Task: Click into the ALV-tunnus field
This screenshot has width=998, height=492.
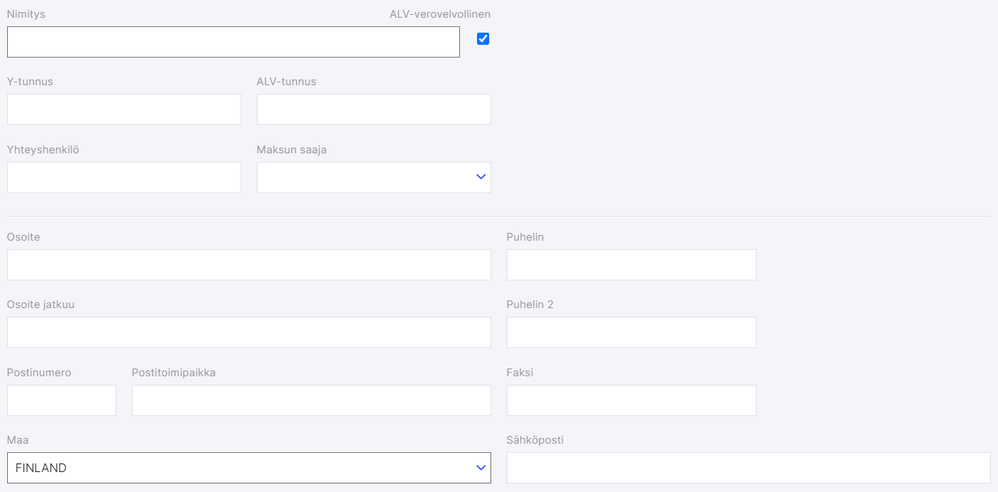Action: click(373, 109)
